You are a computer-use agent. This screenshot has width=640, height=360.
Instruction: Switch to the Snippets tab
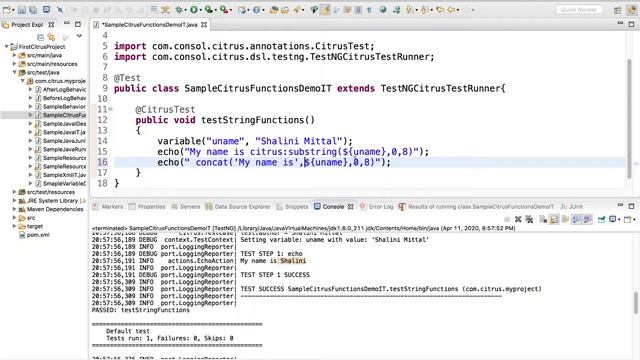point(292,207)
